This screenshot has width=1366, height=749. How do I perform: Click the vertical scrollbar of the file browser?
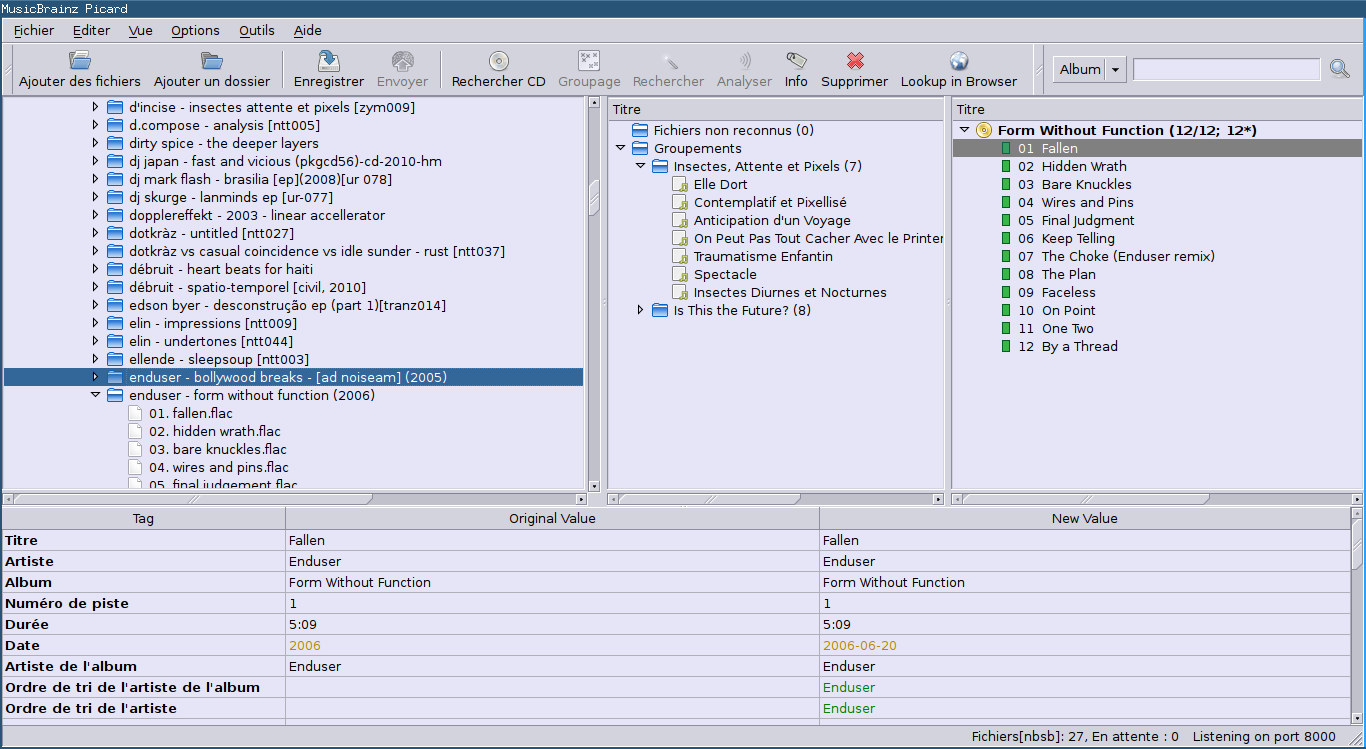(x=594, y=295)
